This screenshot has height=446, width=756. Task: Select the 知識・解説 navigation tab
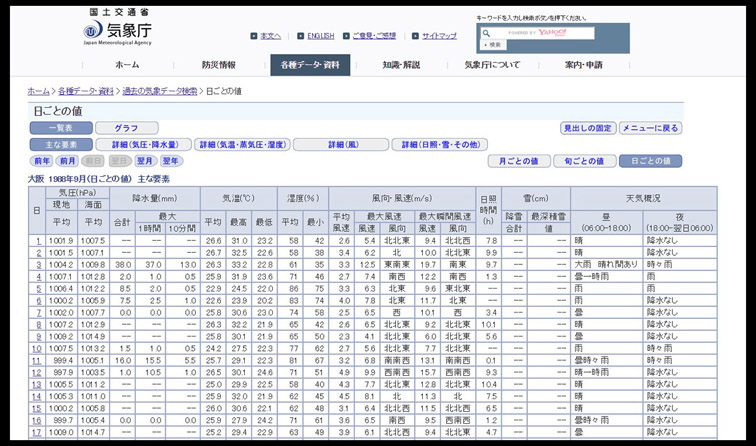tap(401, 65)
